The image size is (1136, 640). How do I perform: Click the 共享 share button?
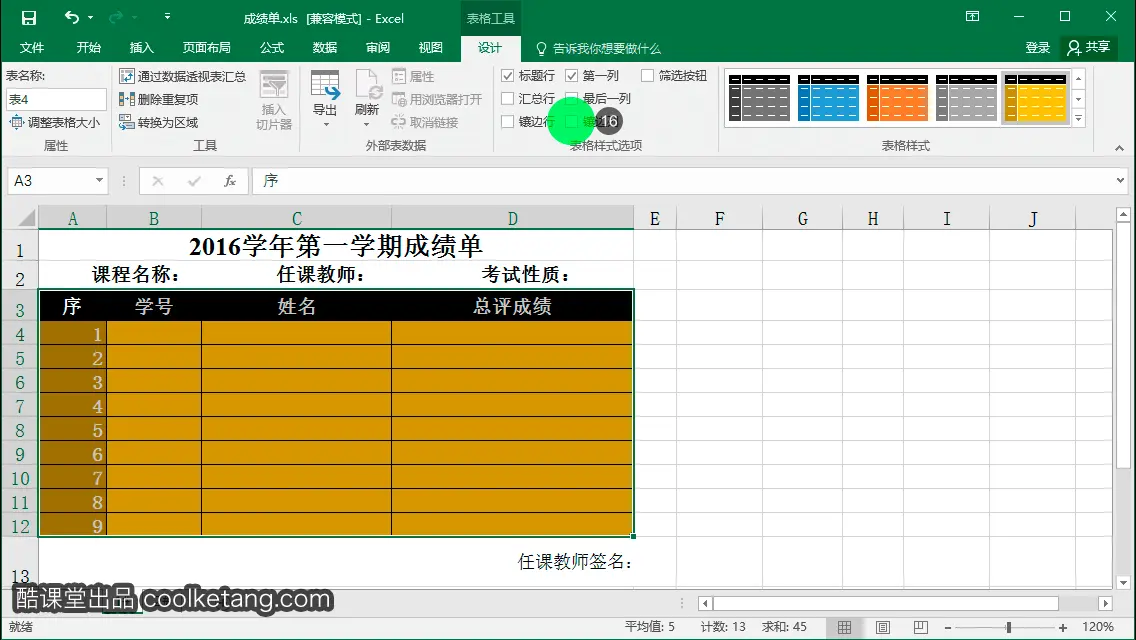click(x=1089, y=48)
